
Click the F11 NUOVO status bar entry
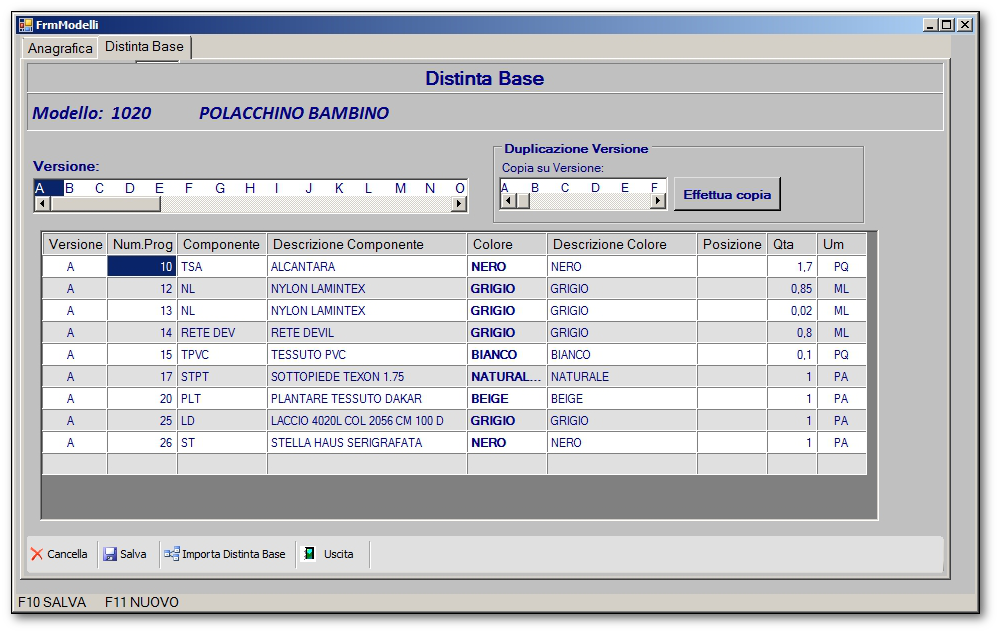click(141, 602)
